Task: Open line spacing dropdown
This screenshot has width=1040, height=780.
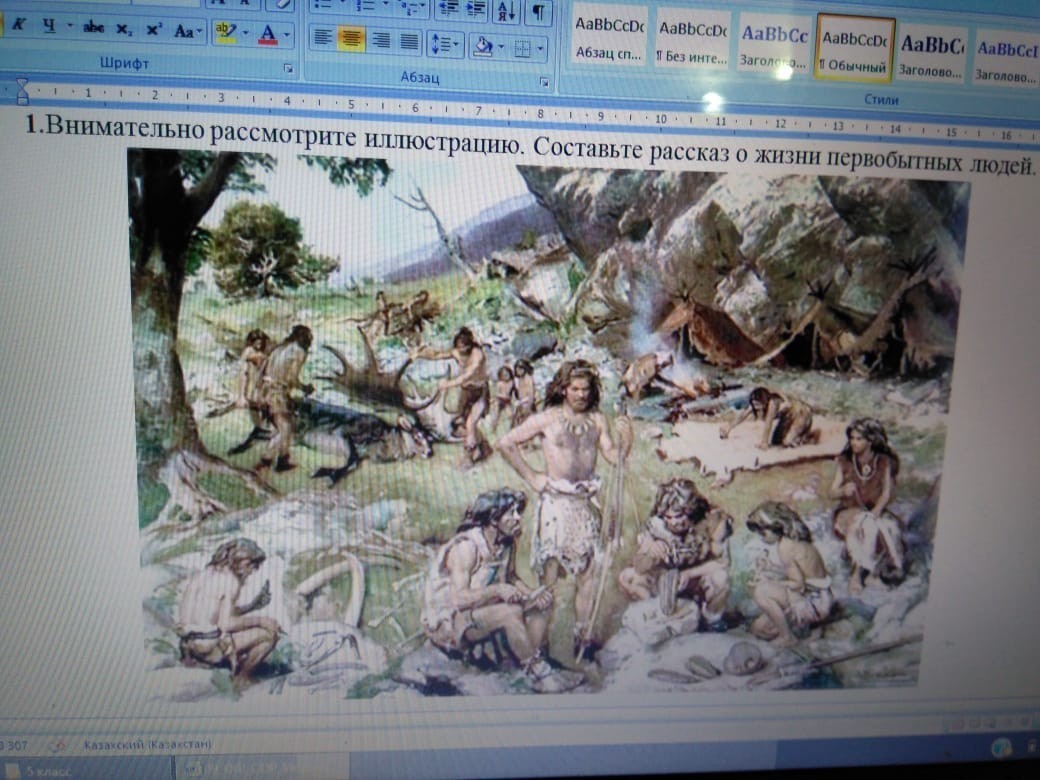Action: [x=444, y=44]
